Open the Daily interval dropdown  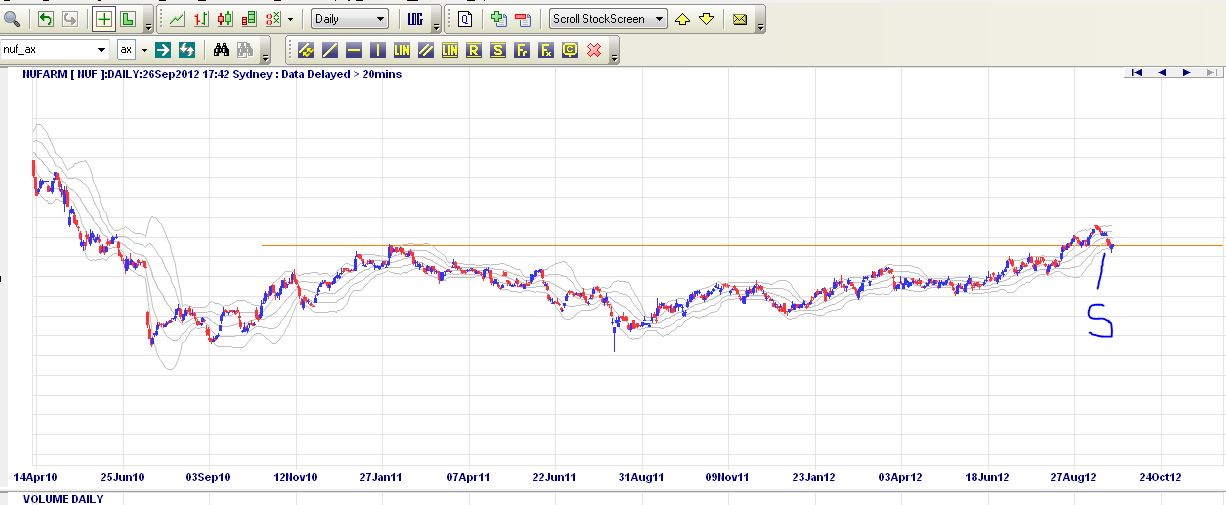350,18
